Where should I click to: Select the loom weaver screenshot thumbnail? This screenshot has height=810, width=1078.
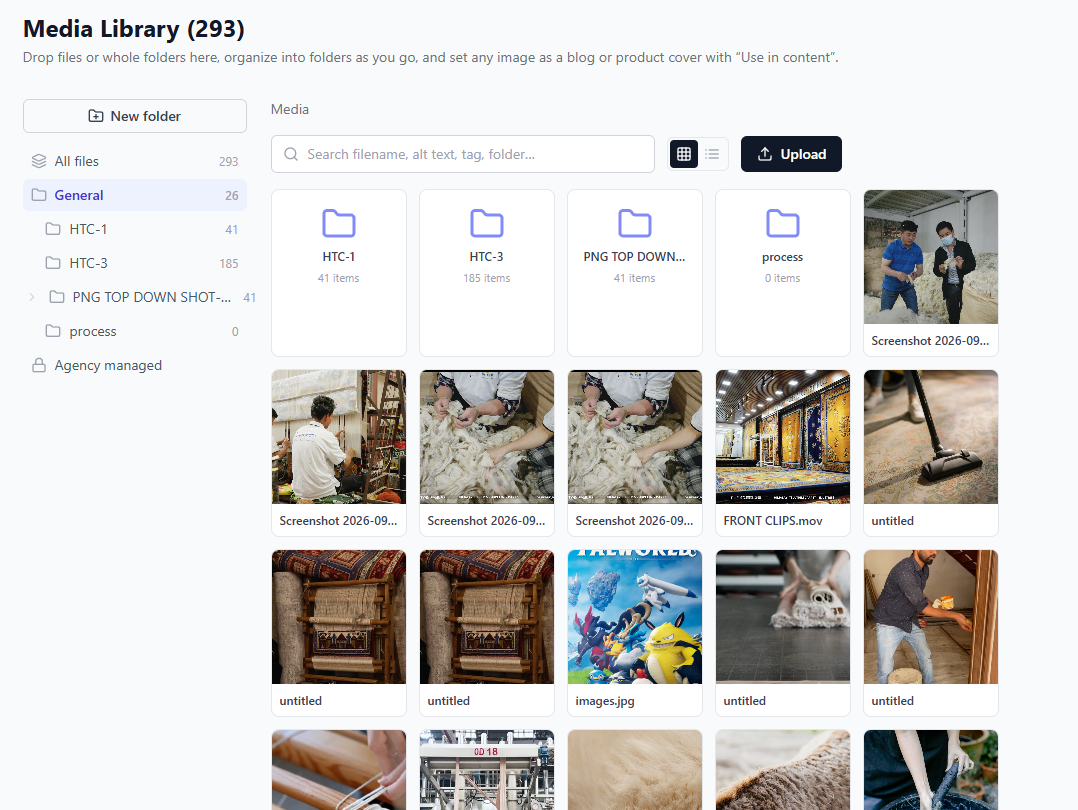(x=339, y=437)
